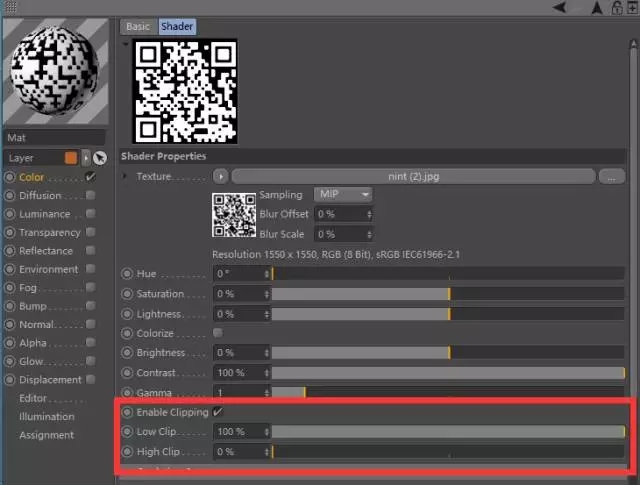Expand the Texture disclosure triangle
The height and width of the screenshot is (485, 640).
pyautogui.click(x=124, y=176)
